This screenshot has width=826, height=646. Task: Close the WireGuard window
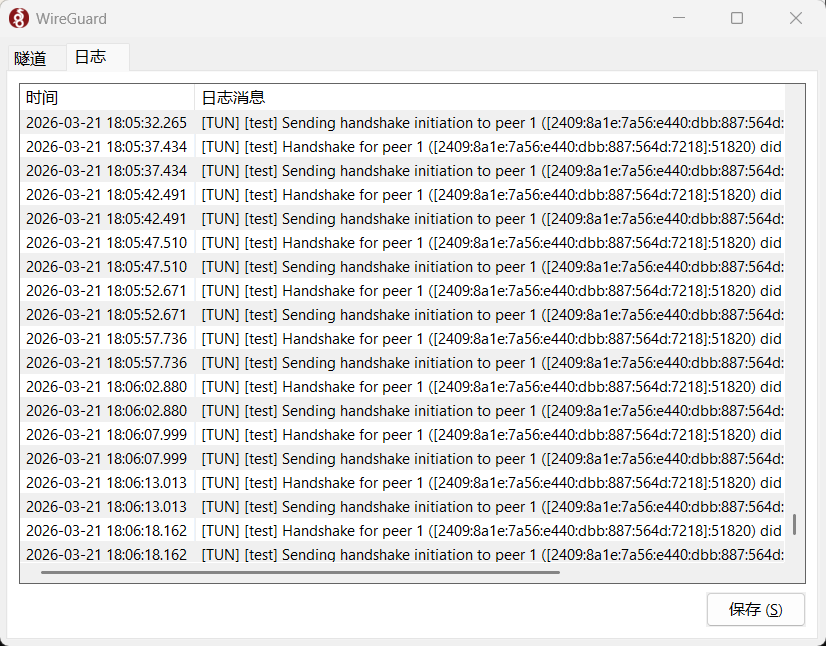tap(796, 18)
